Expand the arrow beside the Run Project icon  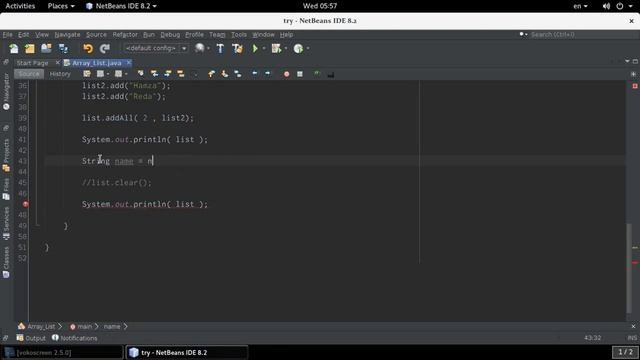264,49
